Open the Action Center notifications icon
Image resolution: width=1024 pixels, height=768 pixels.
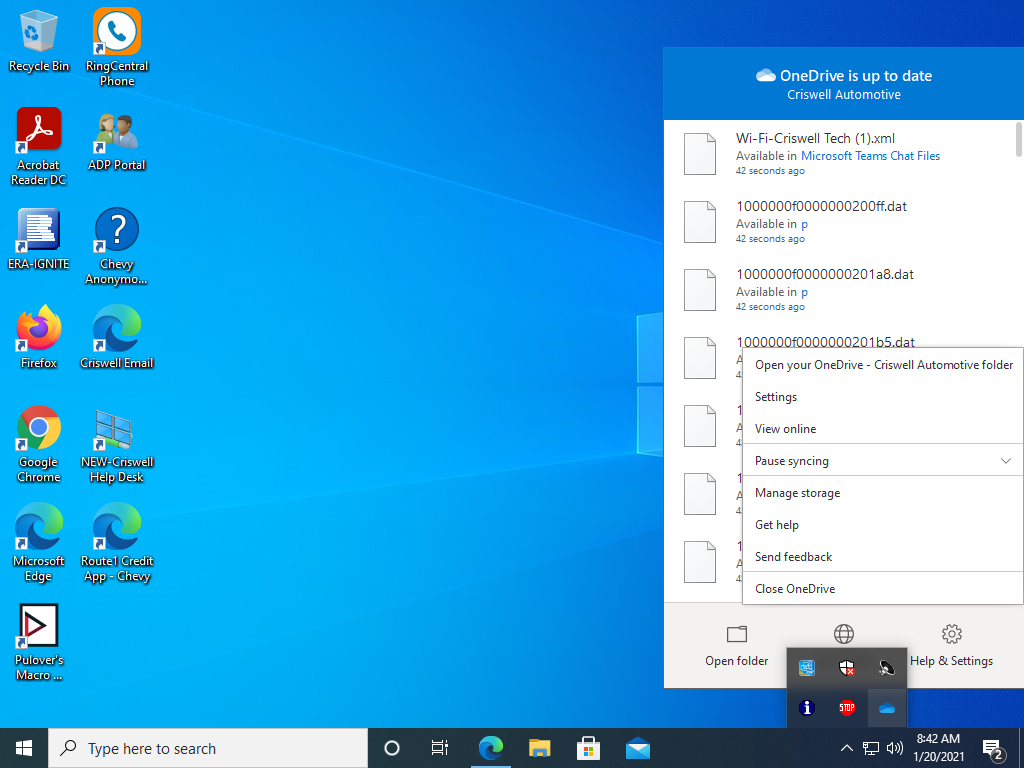(993, 749)
